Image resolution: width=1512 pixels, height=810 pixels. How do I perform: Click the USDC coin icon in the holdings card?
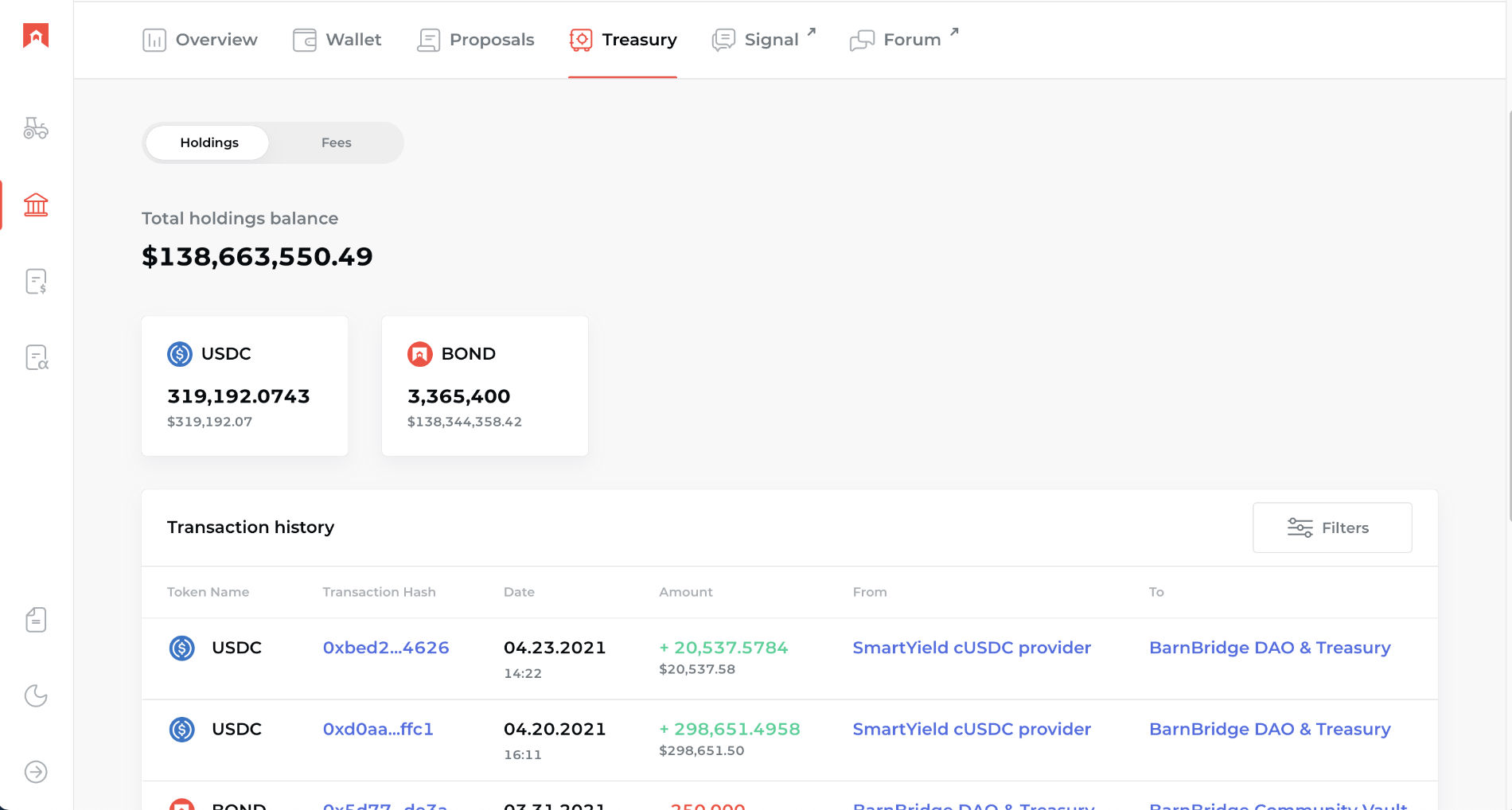180,353
